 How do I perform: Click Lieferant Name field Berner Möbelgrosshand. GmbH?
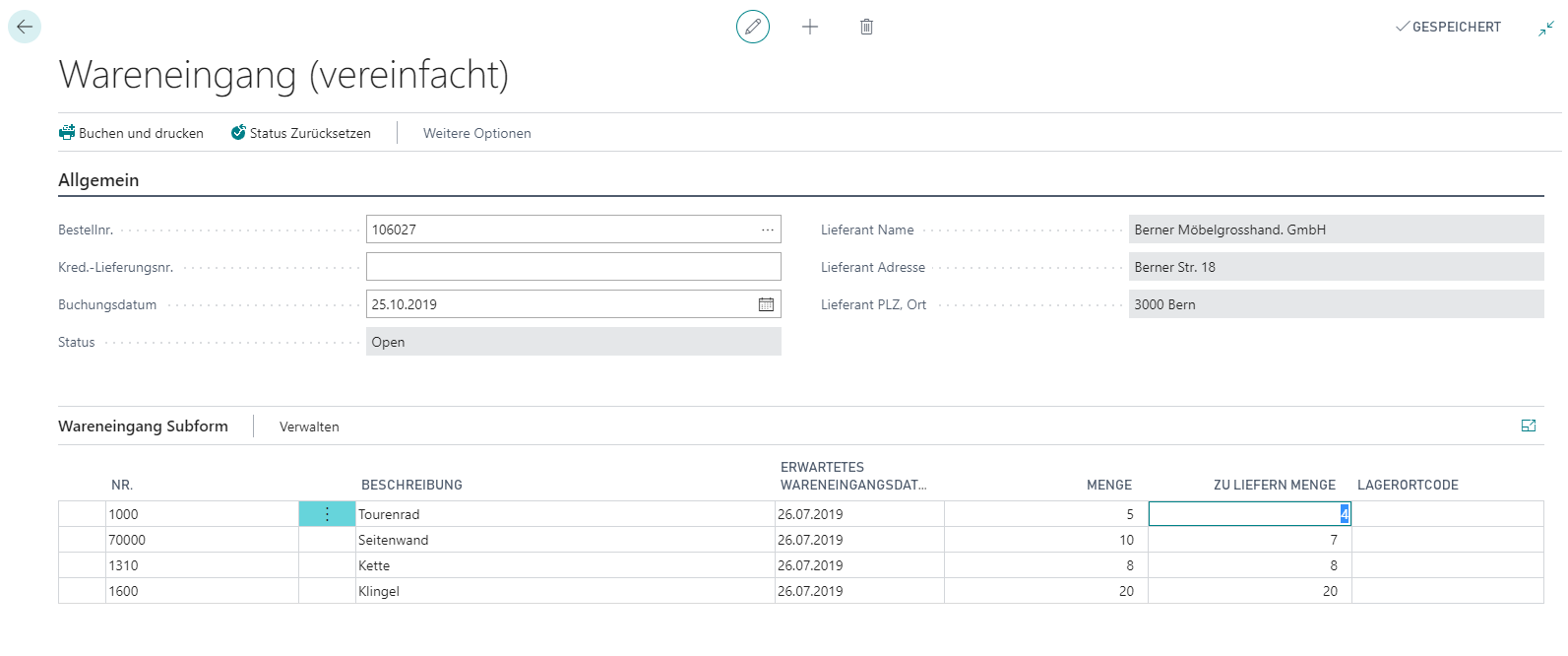[x=1336, y=230]
